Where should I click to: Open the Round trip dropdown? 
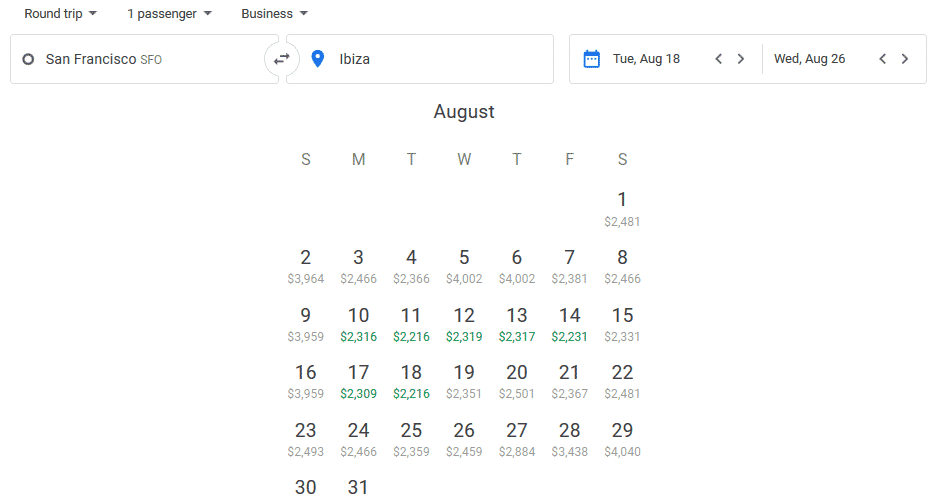point(60,14)
